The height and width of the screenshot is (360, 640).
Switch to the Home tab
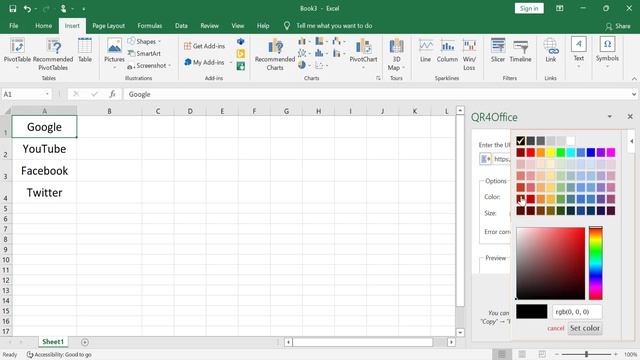click(43, 26)
